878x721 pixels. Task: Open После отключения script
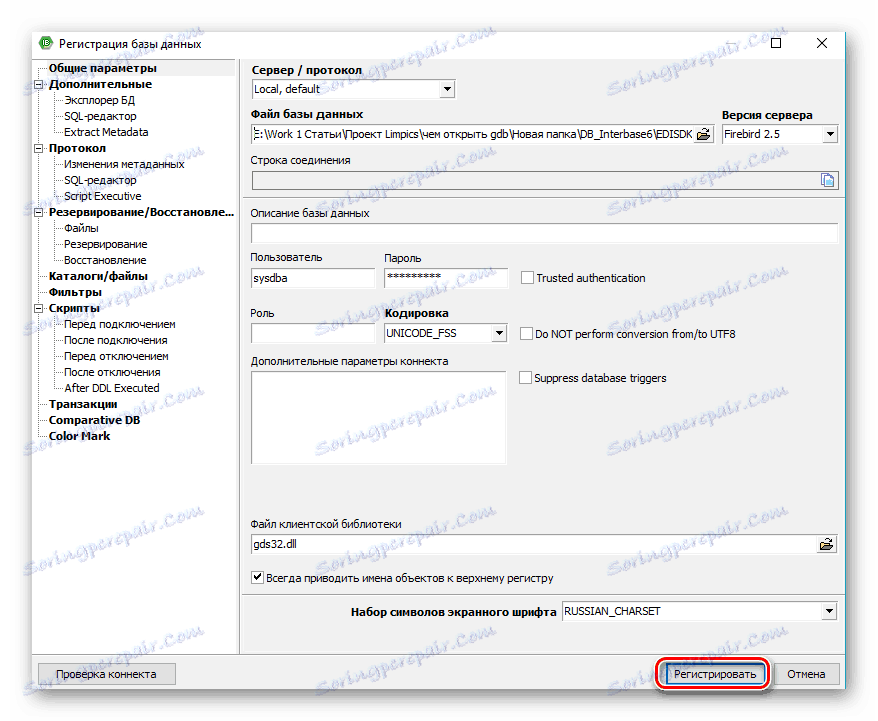tap(112, 372)
